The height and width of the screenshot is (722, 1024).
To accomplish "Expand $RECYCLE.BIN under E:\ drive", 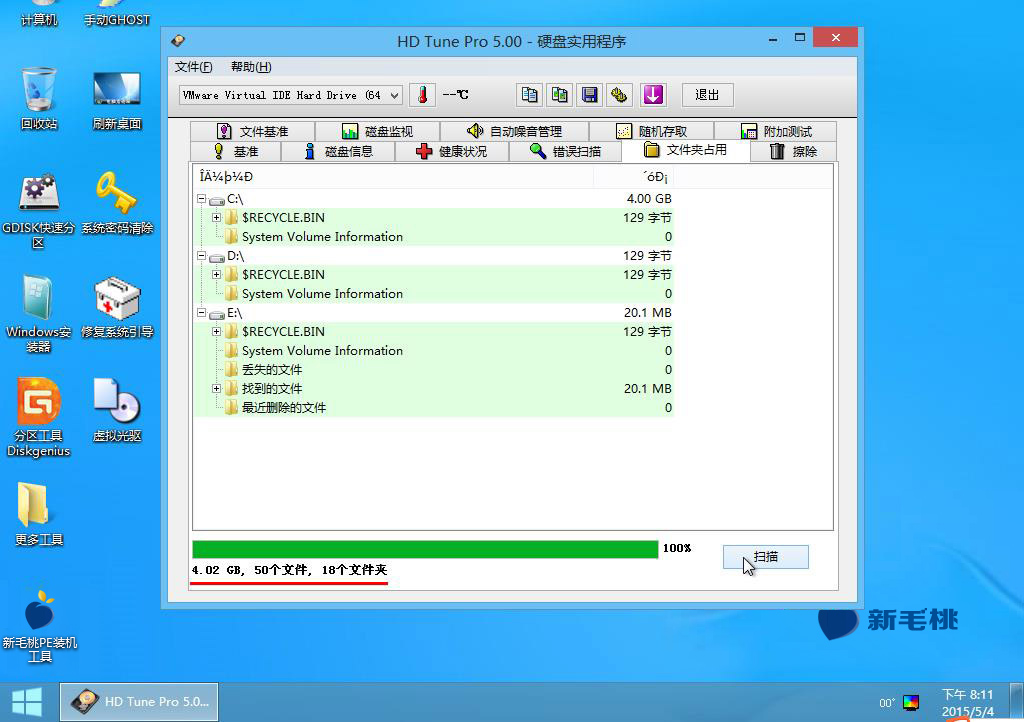I will (216, 332).
